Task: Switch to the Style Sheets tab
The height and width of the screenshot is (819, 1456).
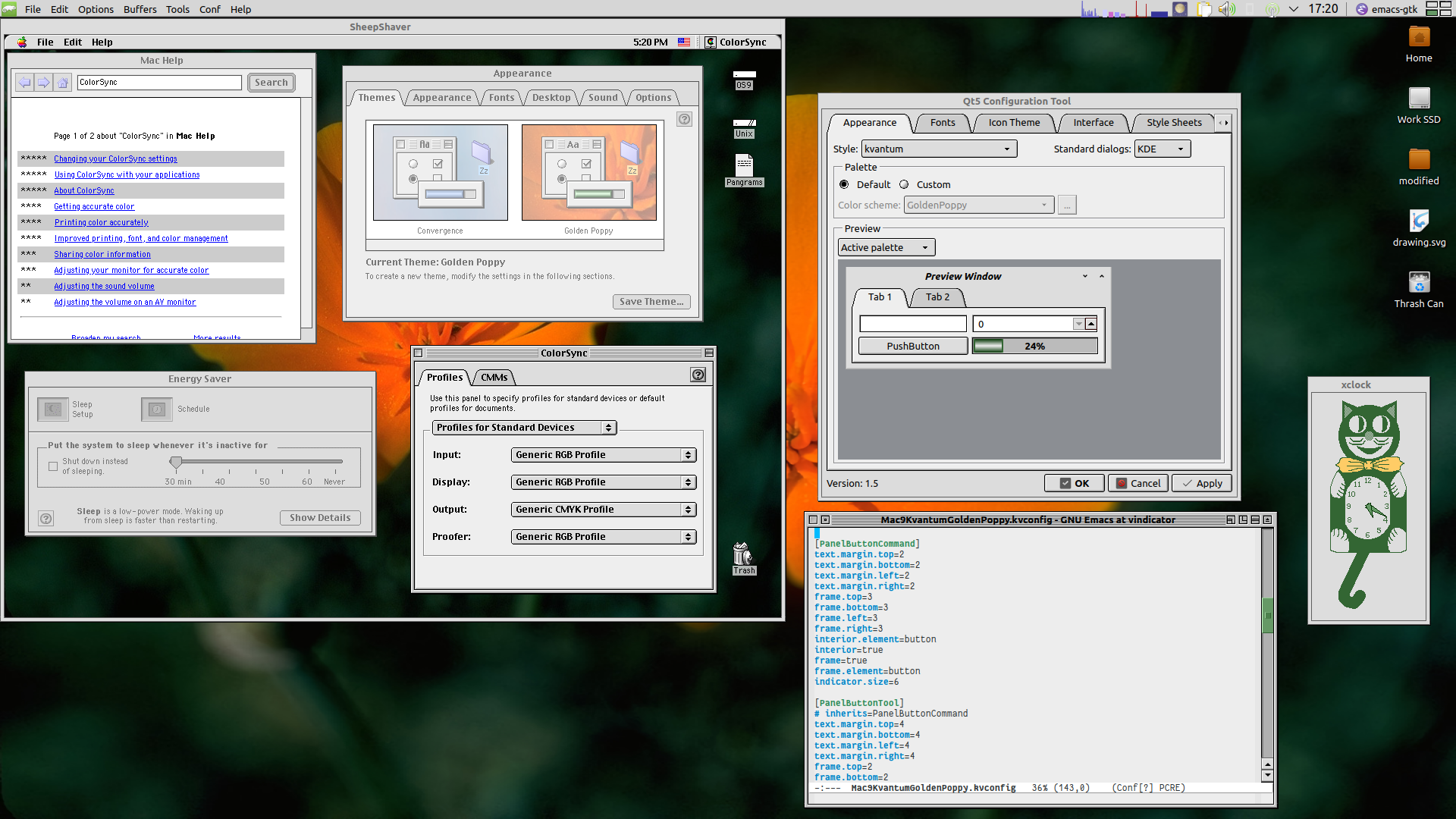Action: pos(1174,122)
